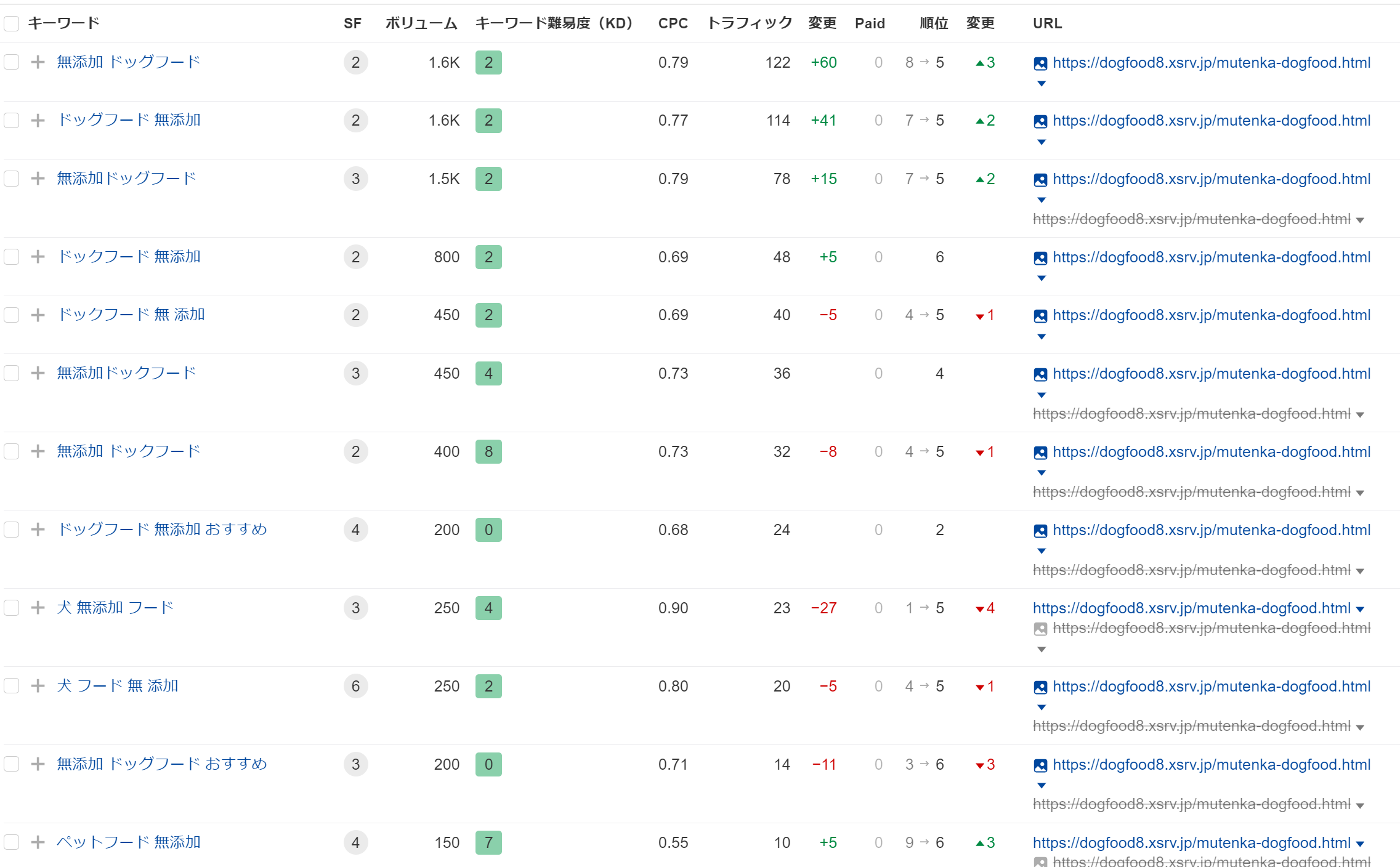
Task: Expand blue dropdown arrow under first row URL
Action: pyautogui.click(x=1041, y=84)
